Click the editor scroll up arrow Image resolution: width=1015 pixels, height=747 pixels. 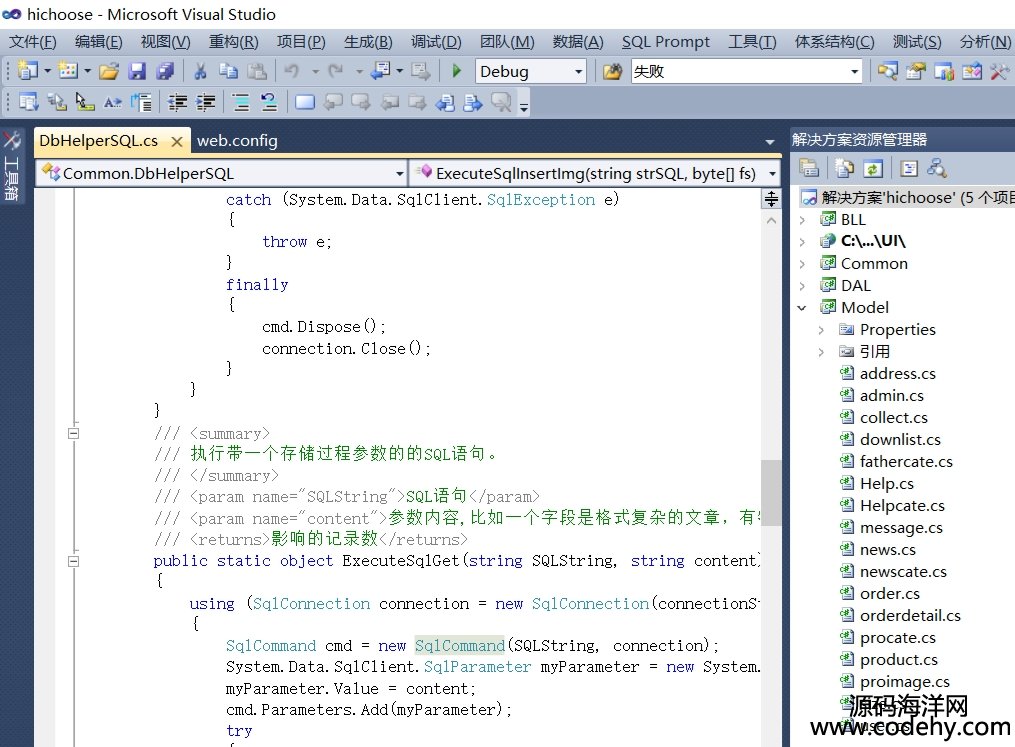(x=771, y=221)
